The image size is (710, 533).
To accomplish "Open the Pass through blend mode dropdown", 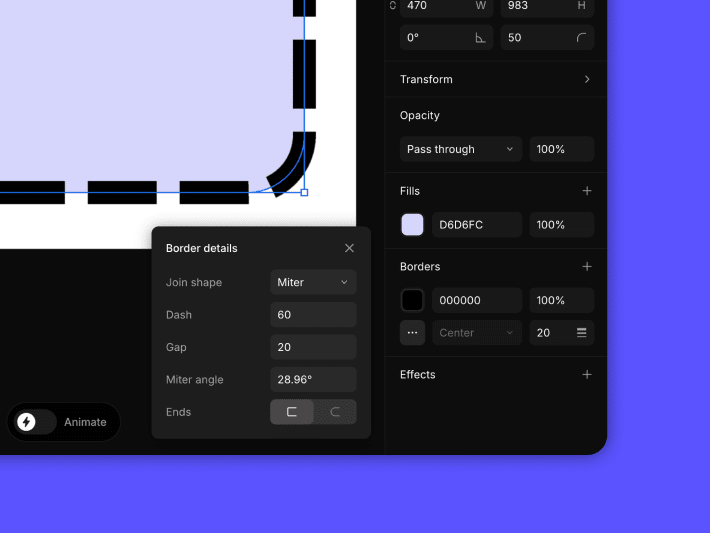I will 461,149.
